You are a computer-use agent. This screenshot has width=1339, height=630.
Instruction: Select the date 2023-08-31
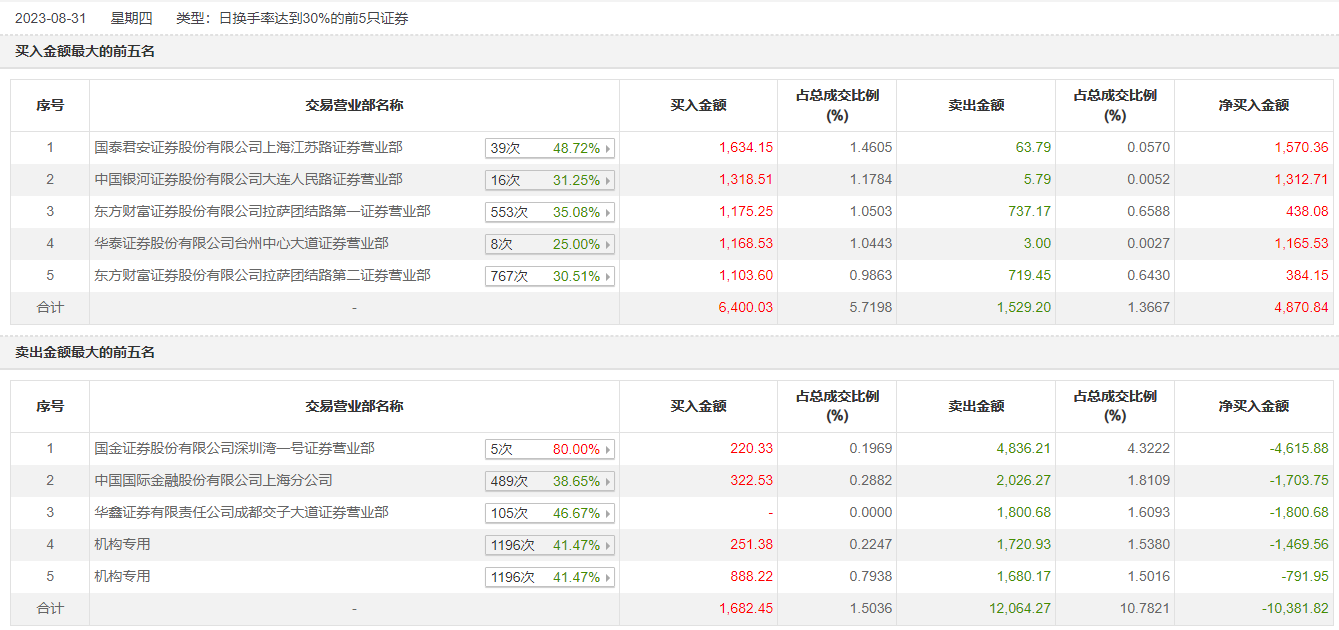click(52, 18)
